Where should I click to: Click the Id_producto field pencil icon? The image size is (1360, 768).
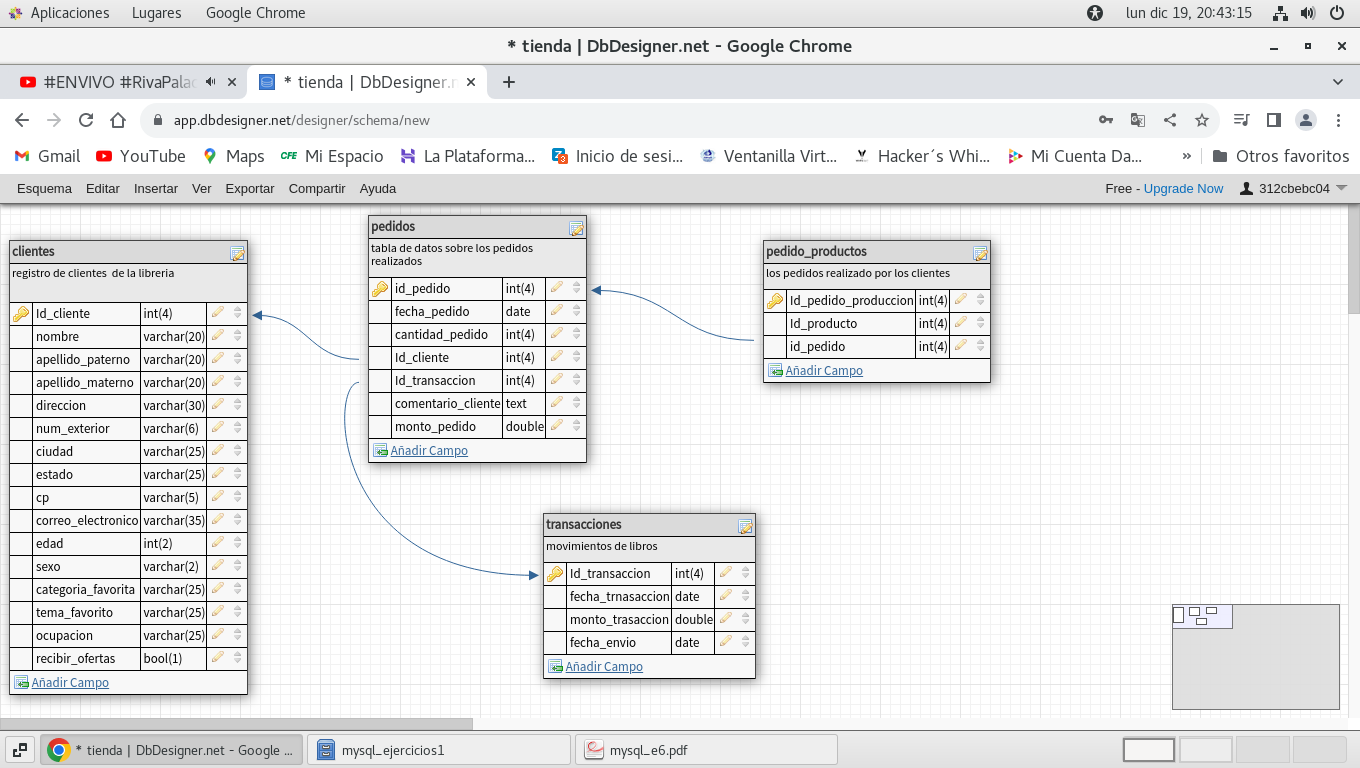point(960,323)
